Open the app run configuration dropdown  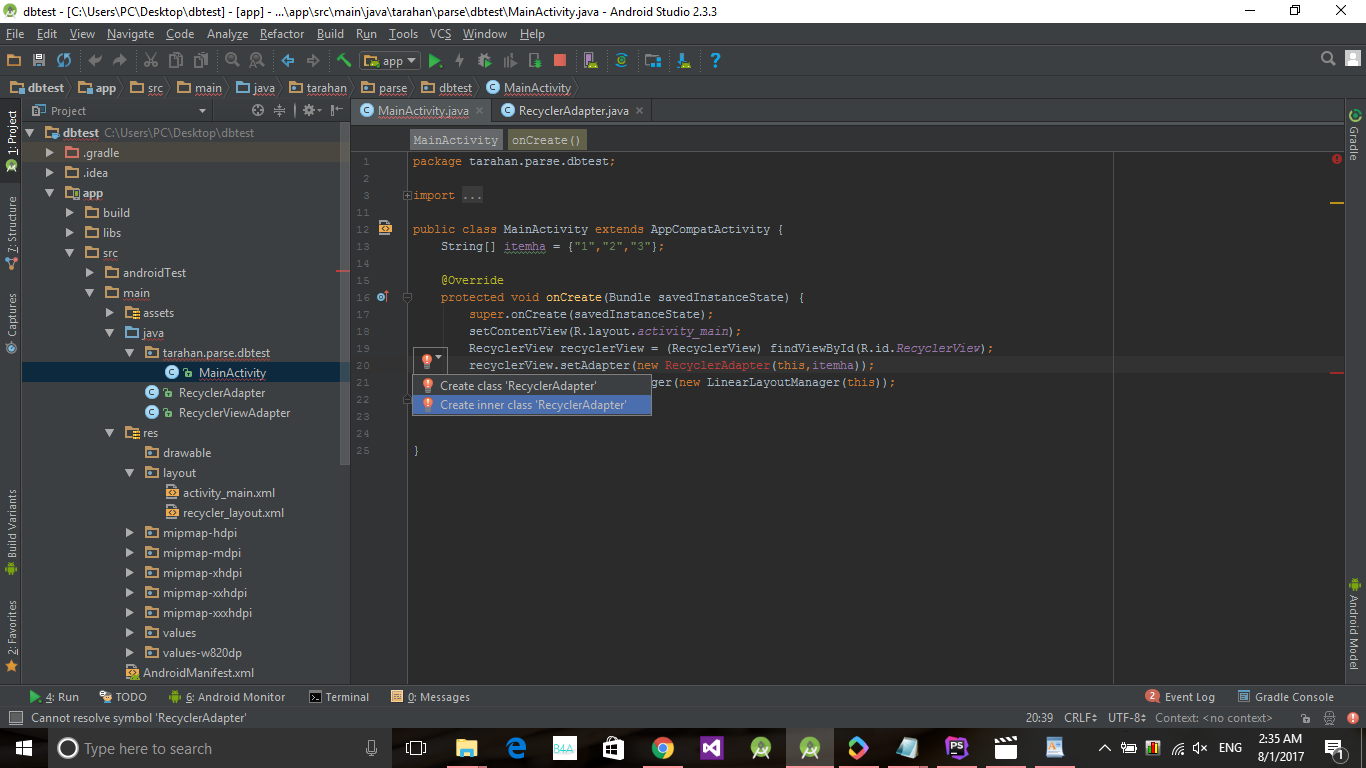click(x=389, y=61)
